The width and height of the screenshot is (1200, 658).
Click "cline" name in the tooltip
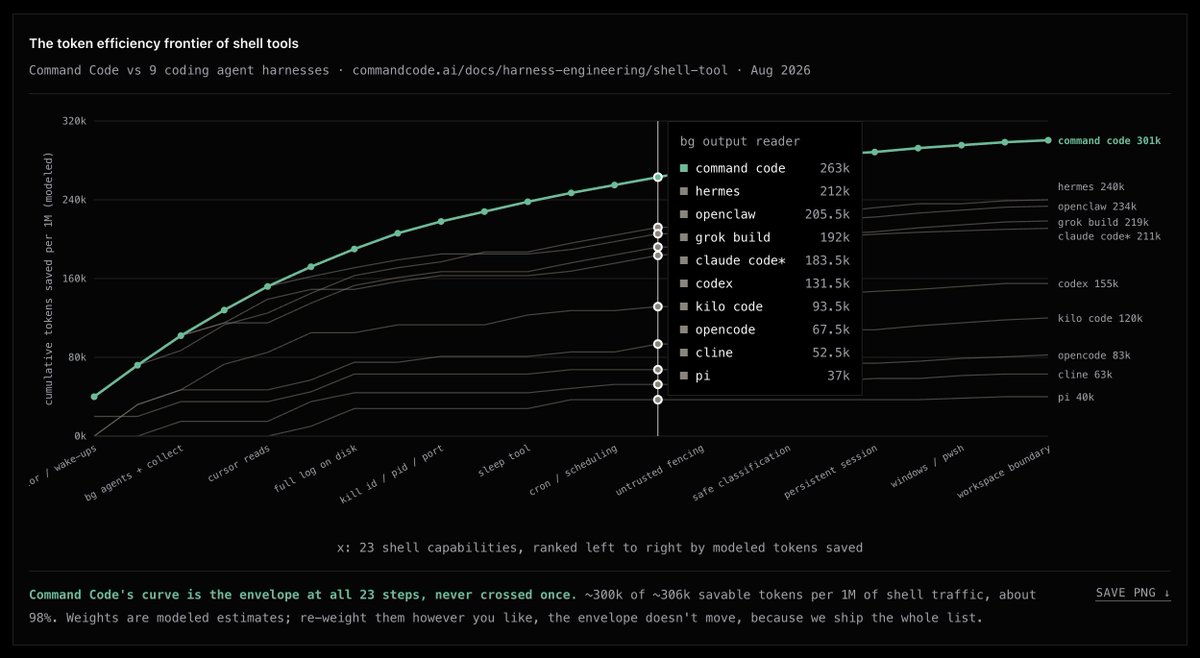[x=714, y=352]
